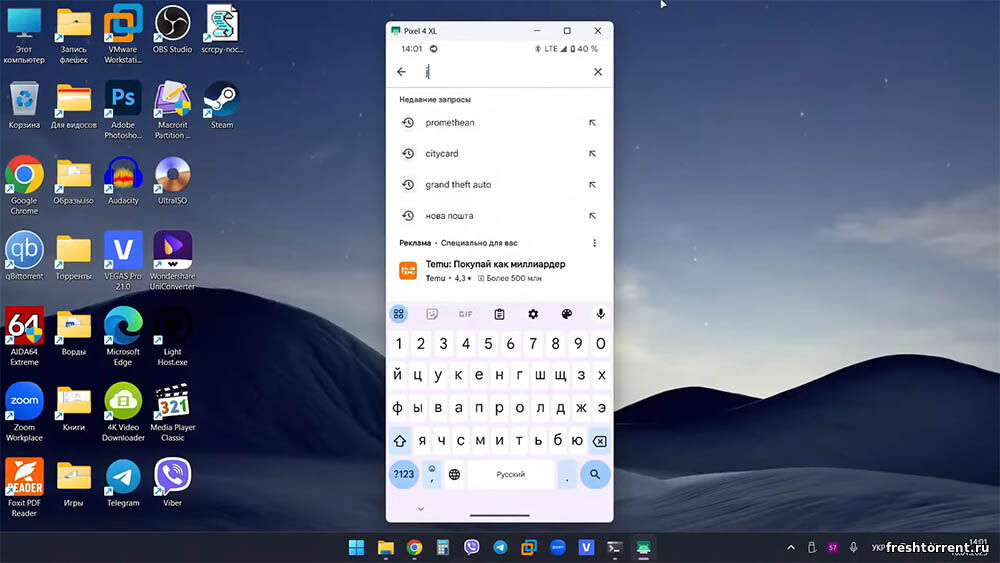Open keyboard settings gear icon
This screenshot has width=1000, height=563.
click(533, 314)
